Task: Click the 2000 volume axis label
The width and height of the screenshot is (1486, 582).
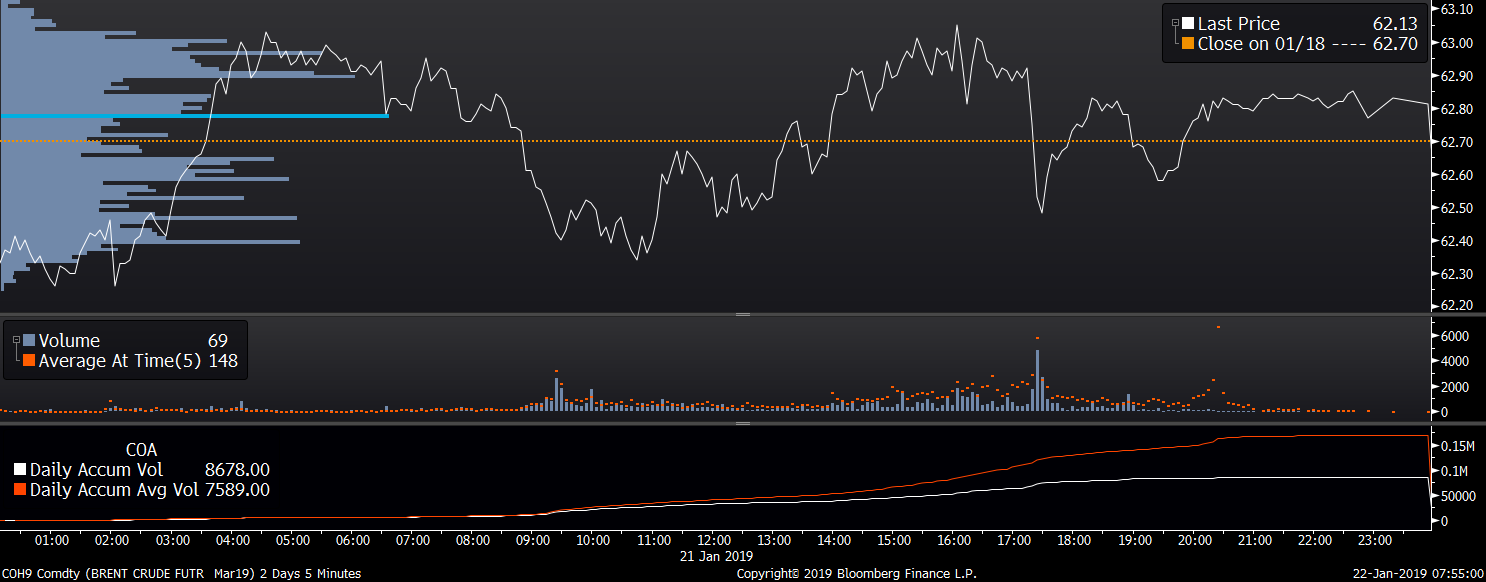Action: click(1453, 387)
